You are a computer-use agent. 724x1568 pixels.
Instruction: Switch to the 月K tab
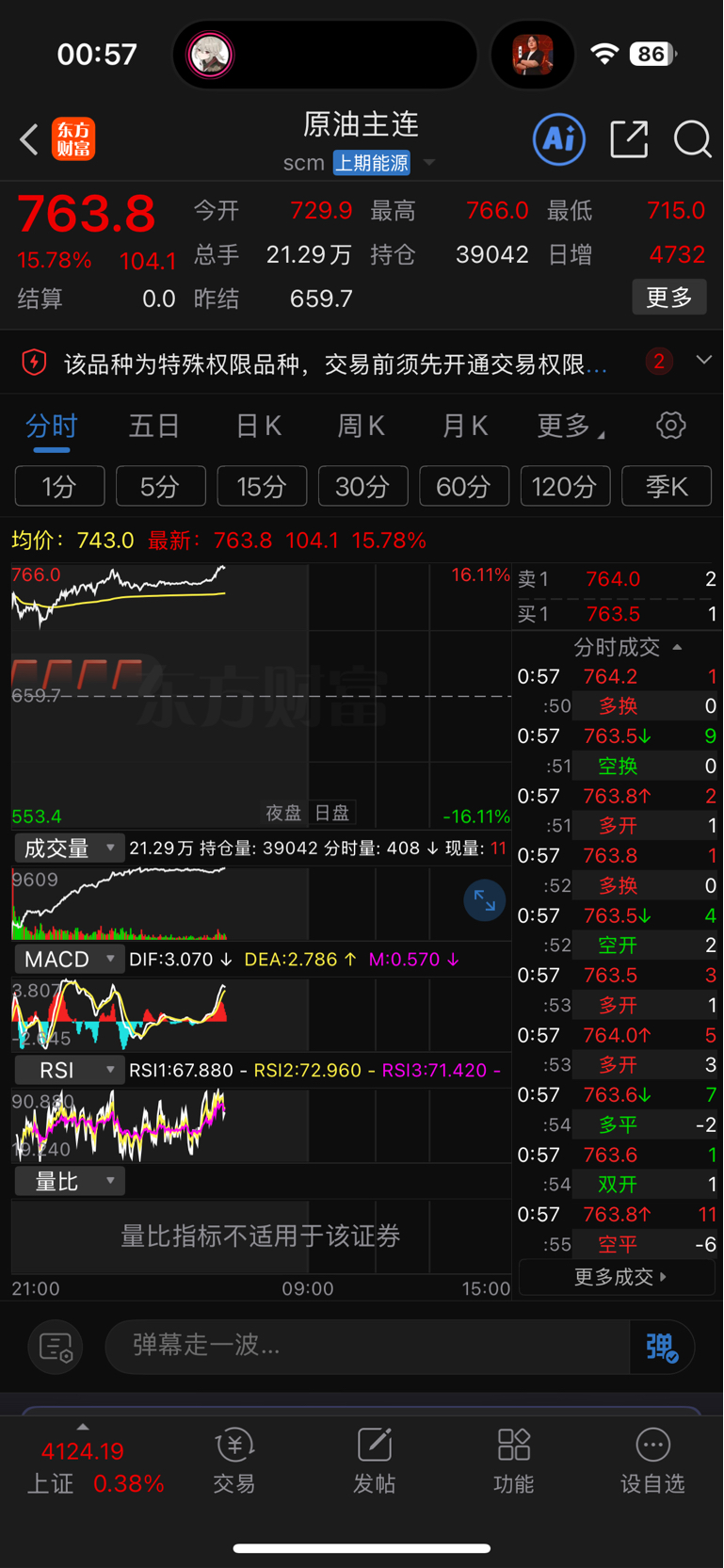465,426
